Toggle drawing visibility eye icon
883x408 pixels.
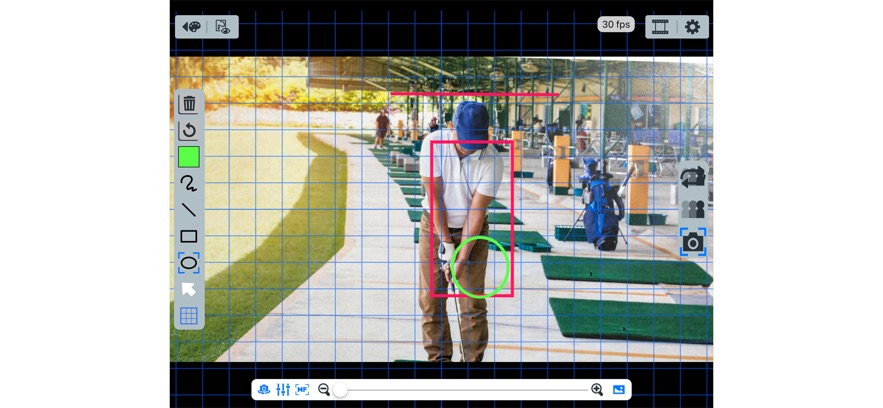223,27
